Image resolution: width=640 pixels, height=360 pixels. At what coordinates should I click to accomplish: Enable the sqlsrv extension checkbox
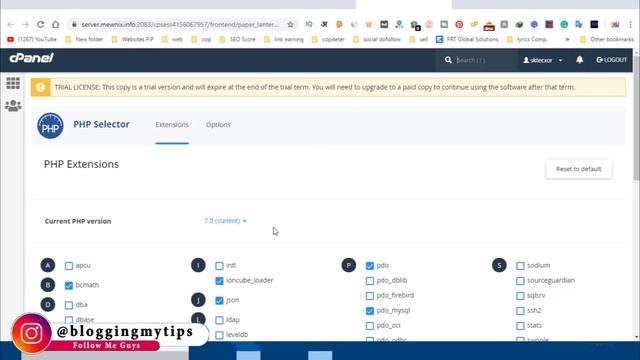(520, 296)
